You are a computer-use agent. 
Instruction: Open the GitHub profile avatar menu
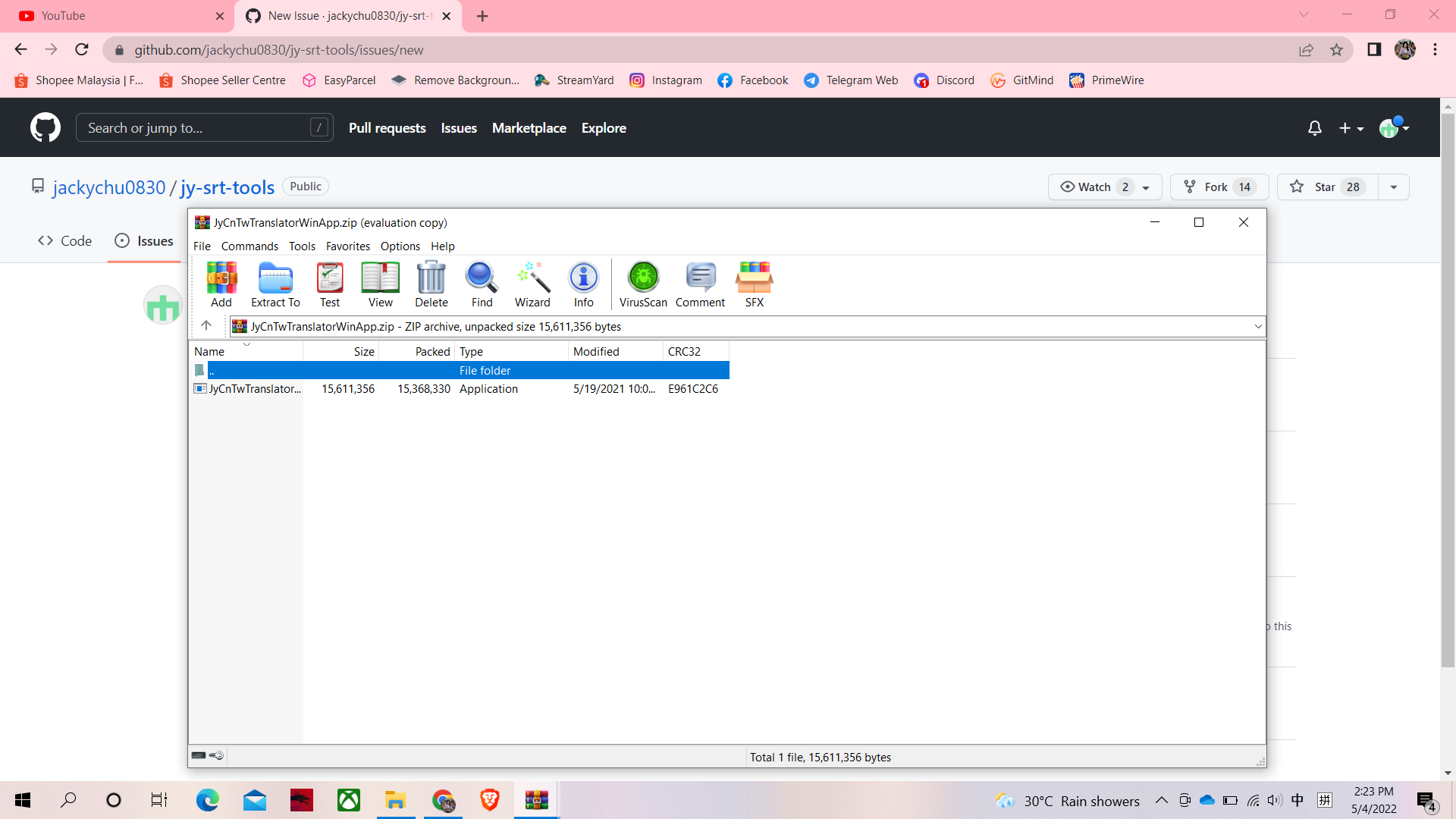[x=1394, y=127]
